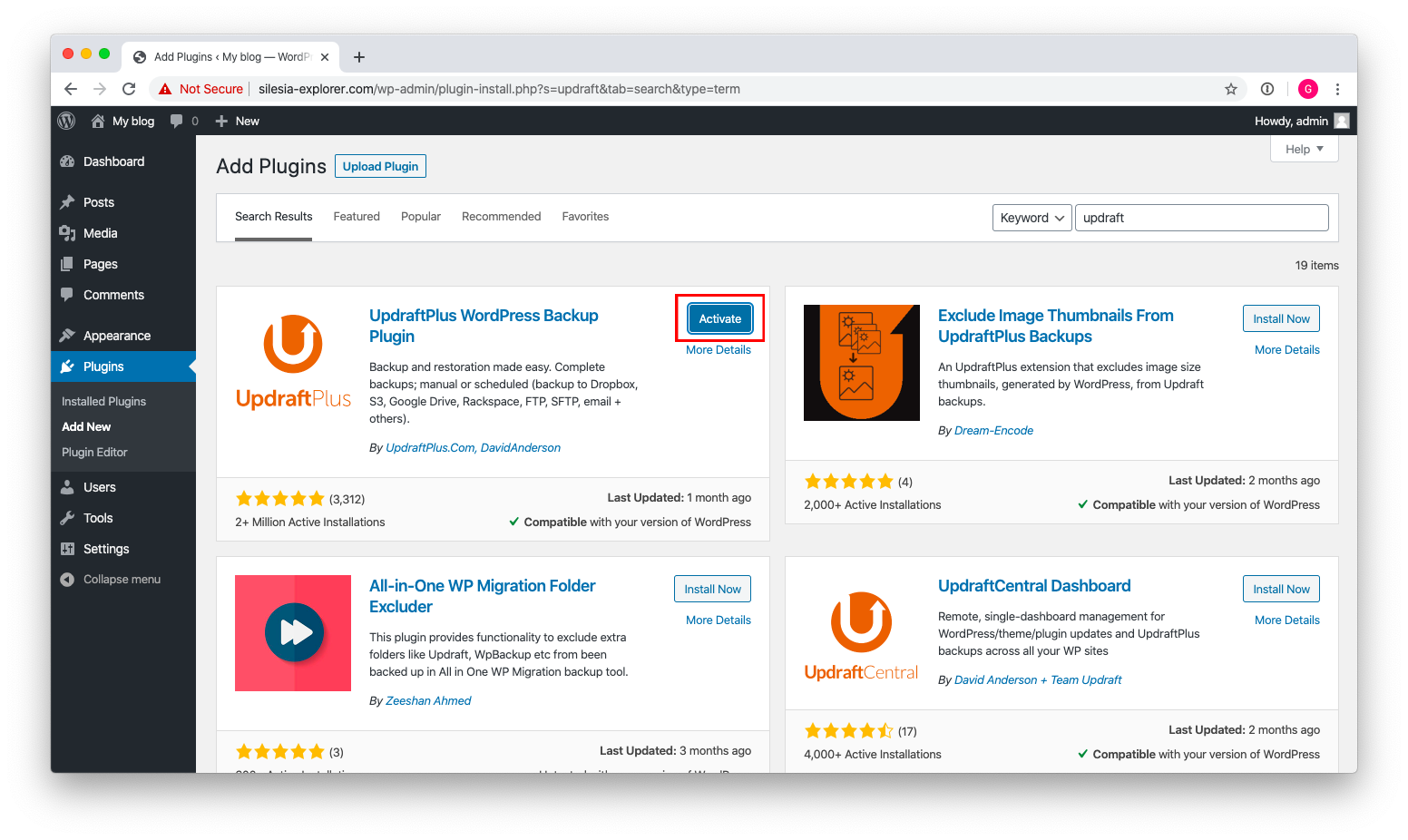Switch to the Popular tab

[x=421, y=217]
